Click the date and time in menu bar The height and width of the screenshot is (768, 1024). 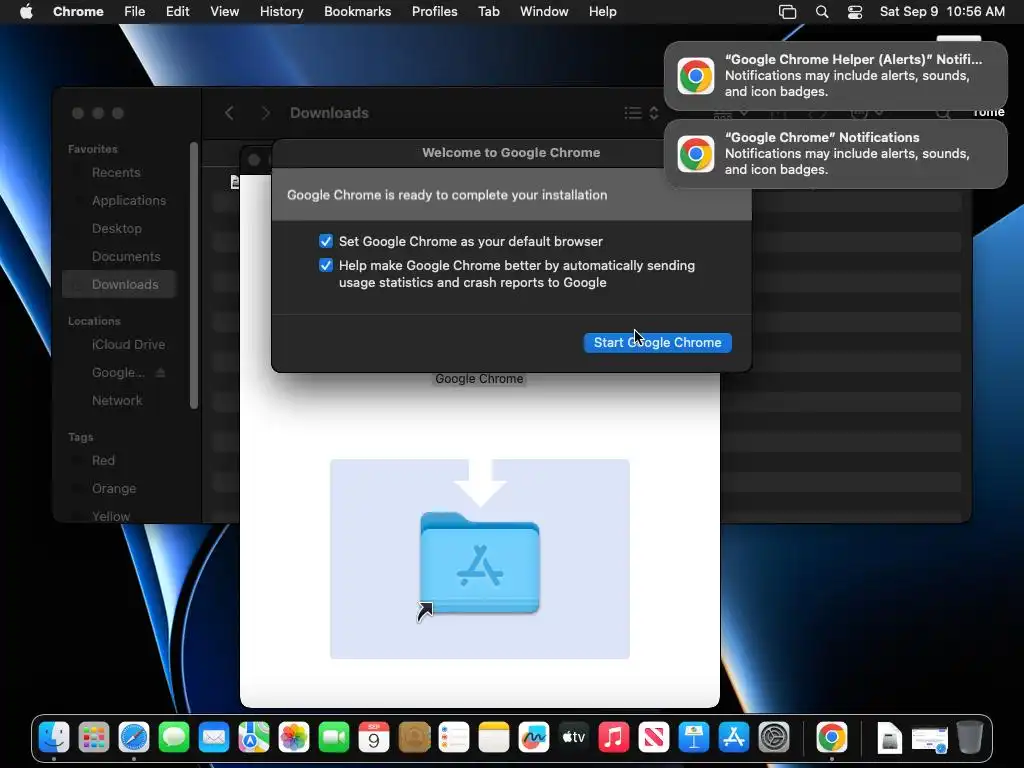[x=942, y=12]
